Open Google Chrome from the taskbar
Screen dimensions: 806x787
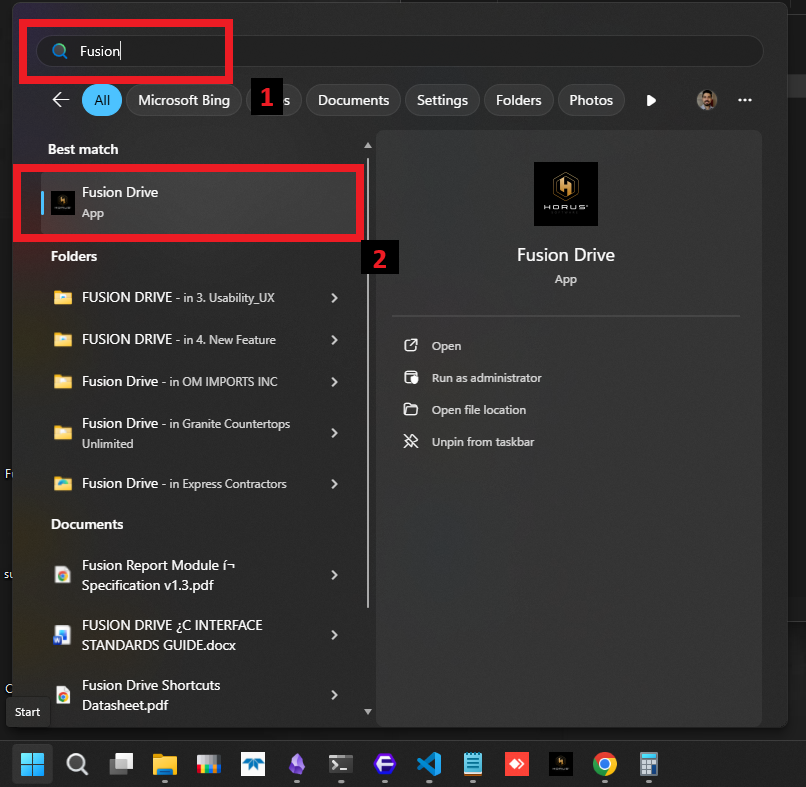pyautogui.click(x=604, y=764)
